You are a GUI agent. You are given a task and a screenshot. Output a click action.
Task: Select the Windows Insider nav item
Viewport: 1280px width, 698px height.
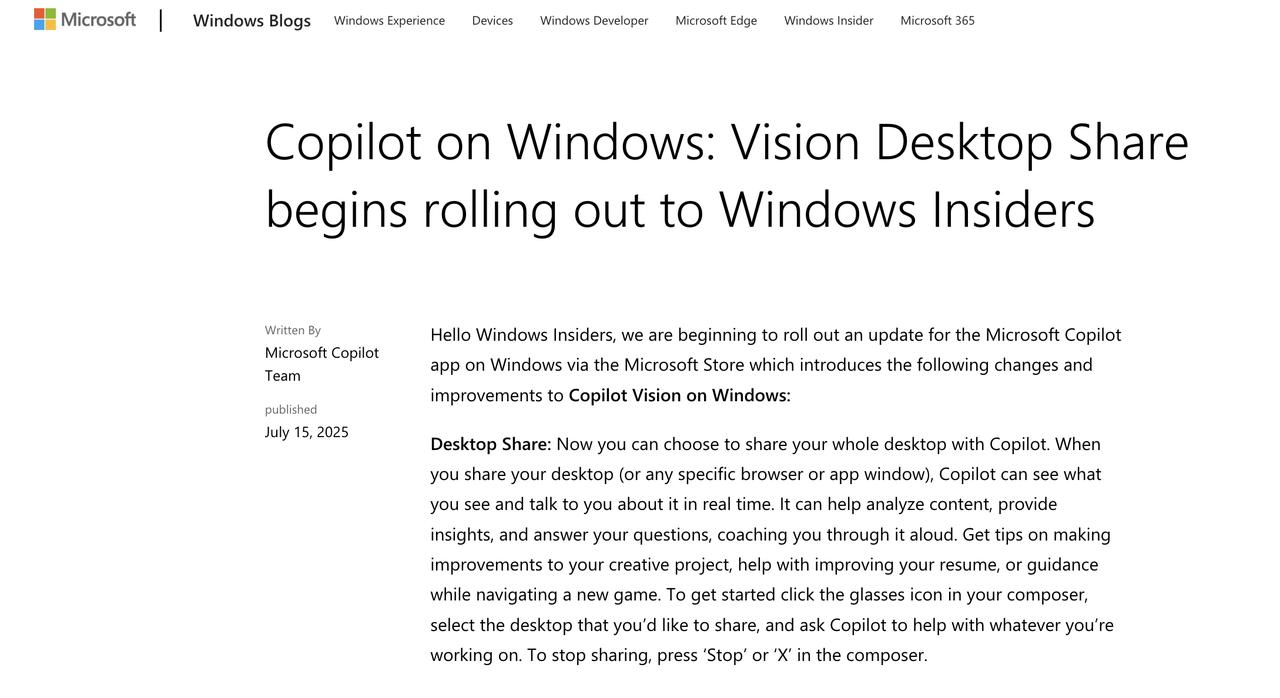[x=828, y=20]
